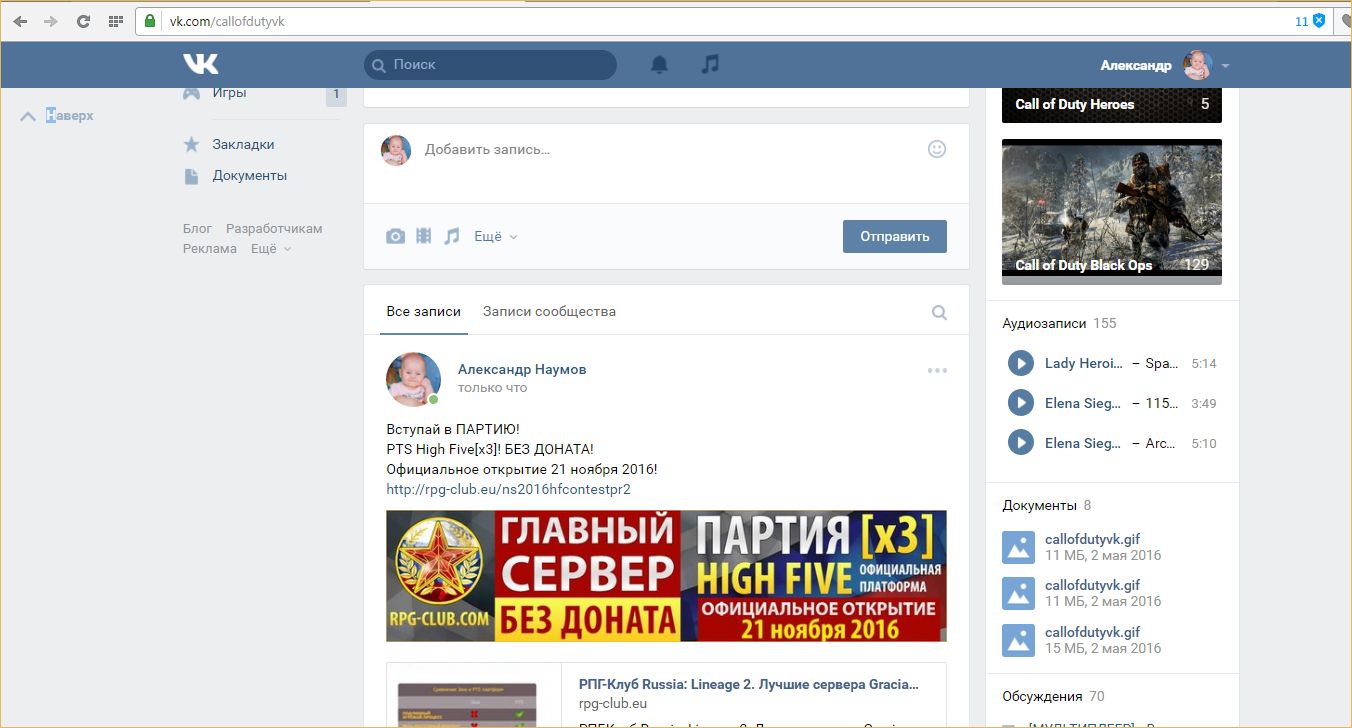Click the Реклама footer link
The height and width of the screenshot is (728, 1352).
tap(210, 249)
